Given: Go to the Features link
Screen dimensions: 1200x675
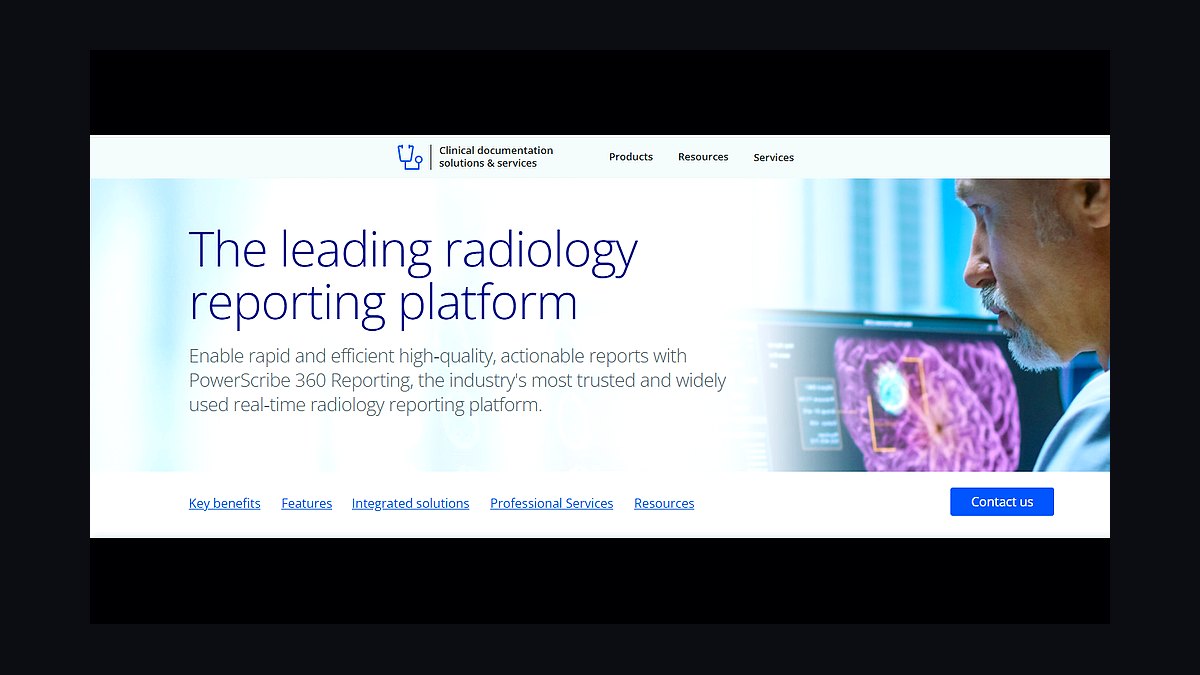Looking at the screenshot, I should click(x=307, y=504).
